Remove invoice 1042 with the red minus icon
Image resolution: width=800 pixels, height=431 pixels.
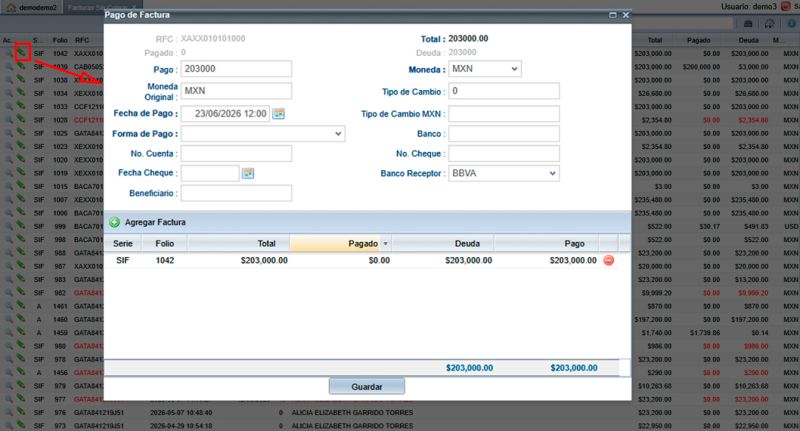point(609,261)
